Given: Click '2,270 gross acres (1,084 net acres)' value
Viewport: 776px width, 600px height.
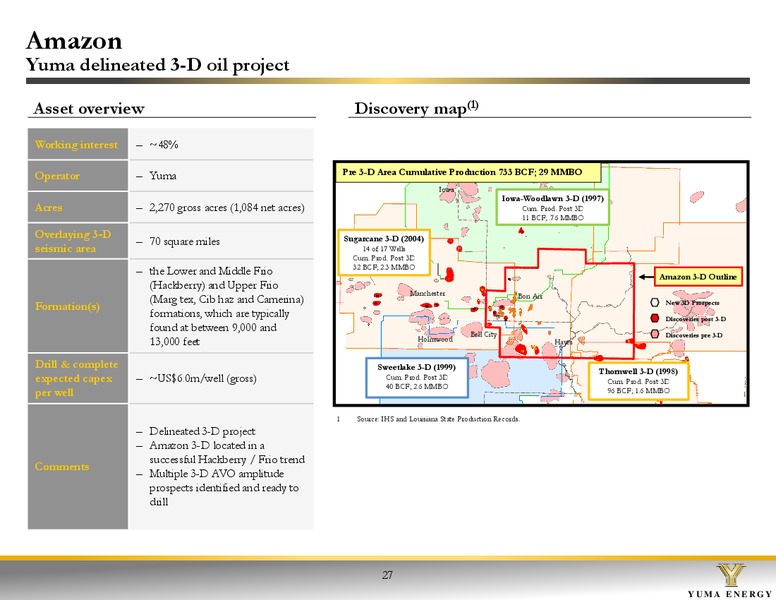Looking at the screenshot, I should 227,207.
